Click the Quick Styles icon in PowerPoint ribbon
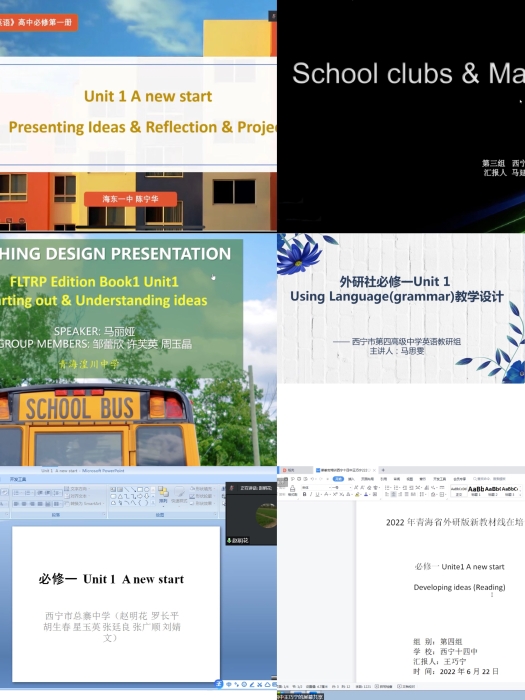The height and width of the screenshot is (700, 525). click(x=179, y=494)
